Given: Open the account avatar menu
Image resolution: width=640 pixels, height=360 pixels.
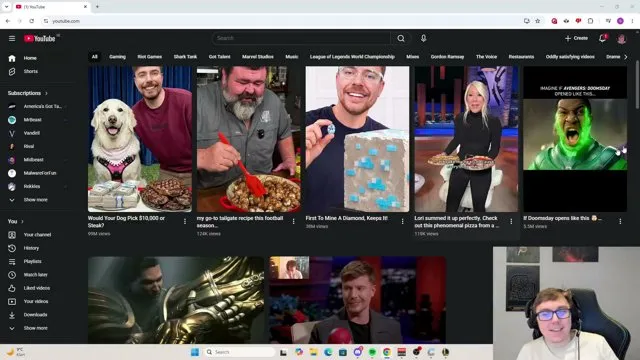Looking at the screenshot, I should 621,39.
